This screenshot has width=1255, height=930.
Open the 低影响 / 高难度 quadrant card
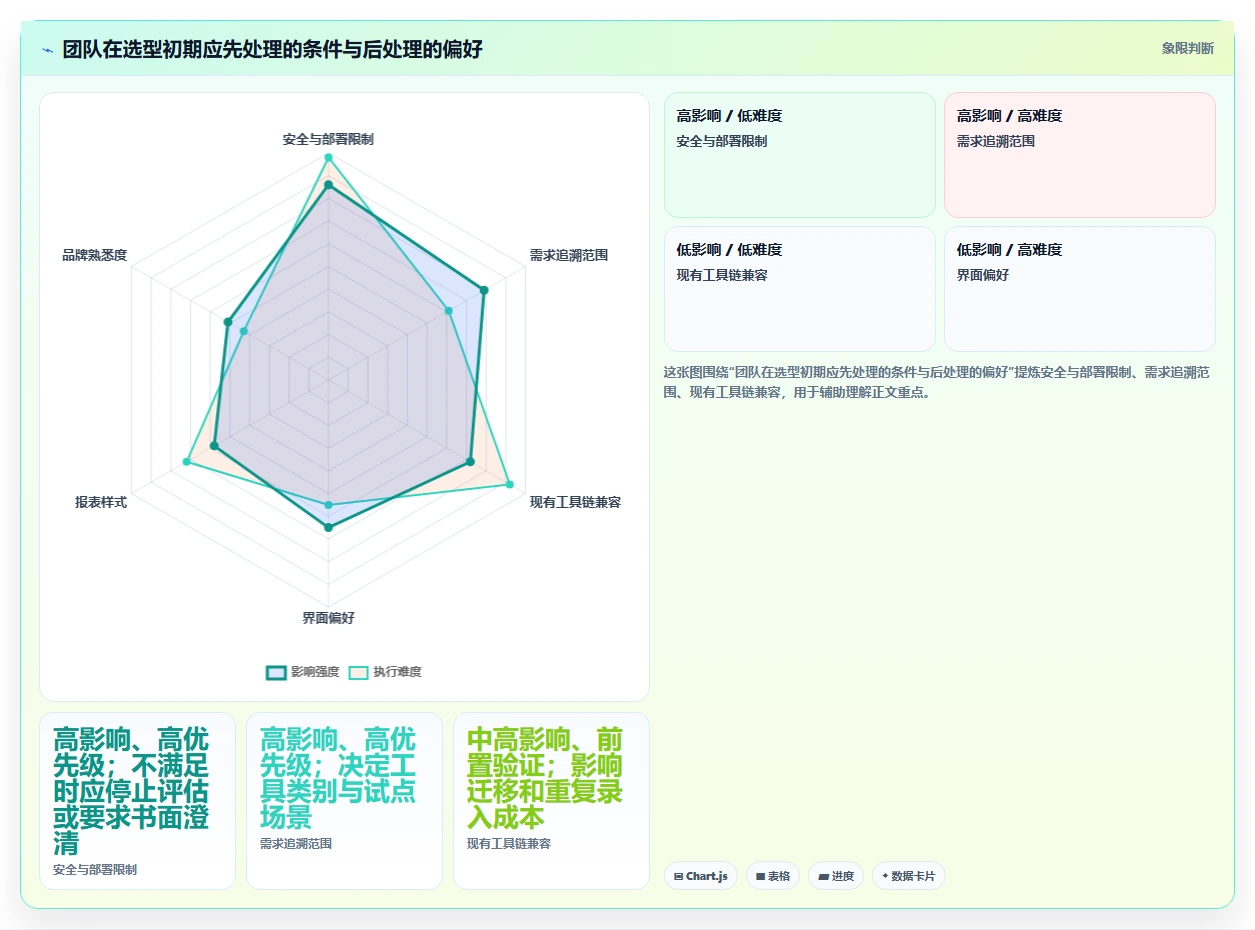pyautogui.click(x=1080, y=289)
